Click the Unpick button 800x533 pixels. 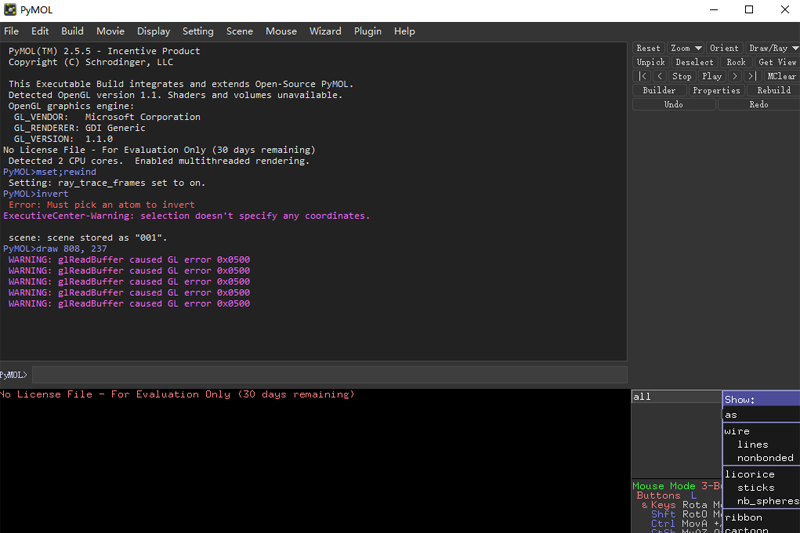coord(651,62)
